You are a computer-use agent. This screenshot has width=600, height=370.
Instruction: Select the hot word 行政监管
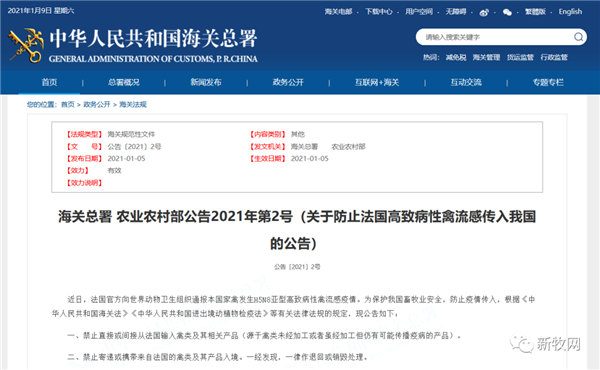click(x=554, y=57)
